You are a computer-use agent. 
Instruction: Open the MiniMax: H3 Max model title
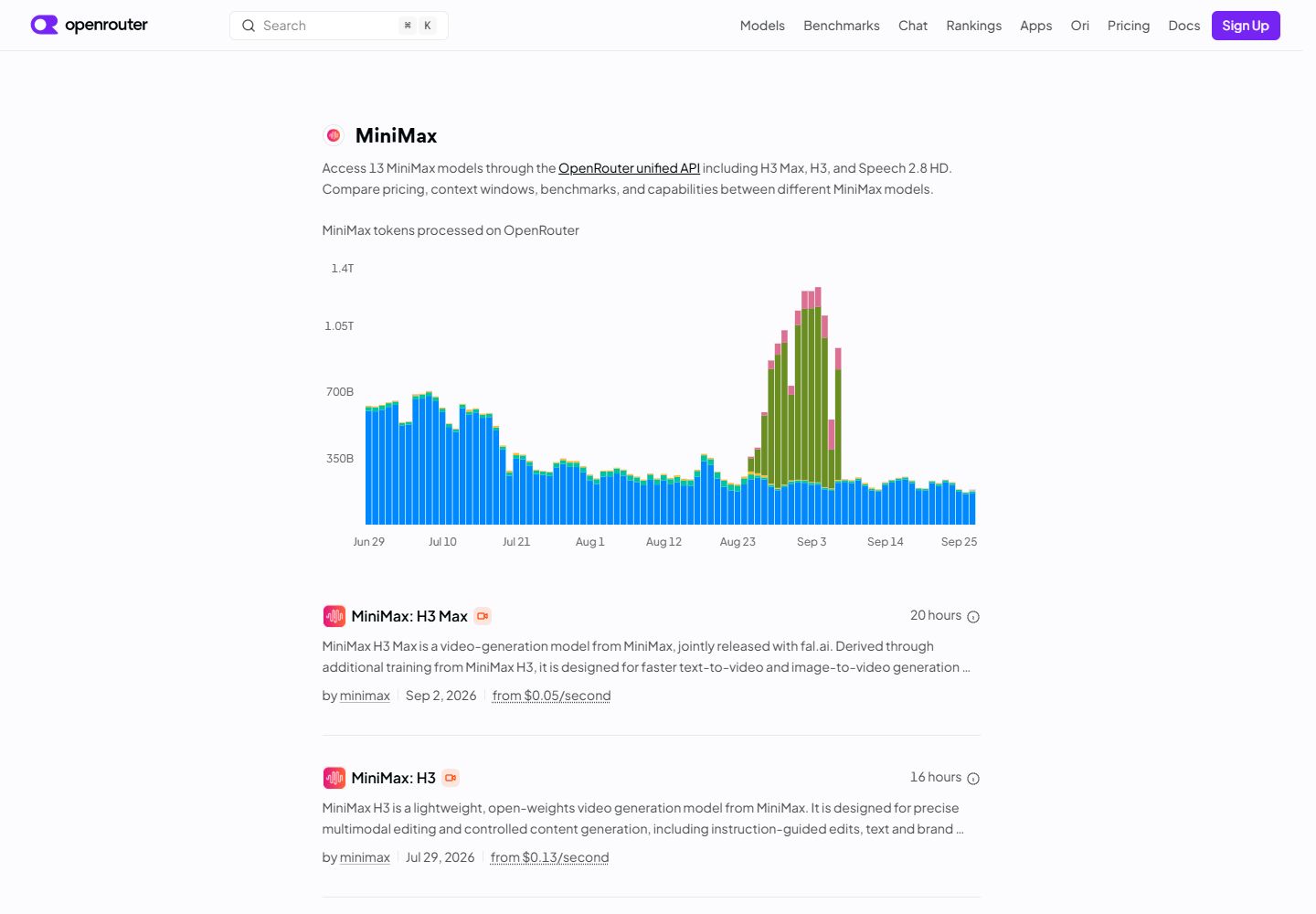tap(409, 616)
